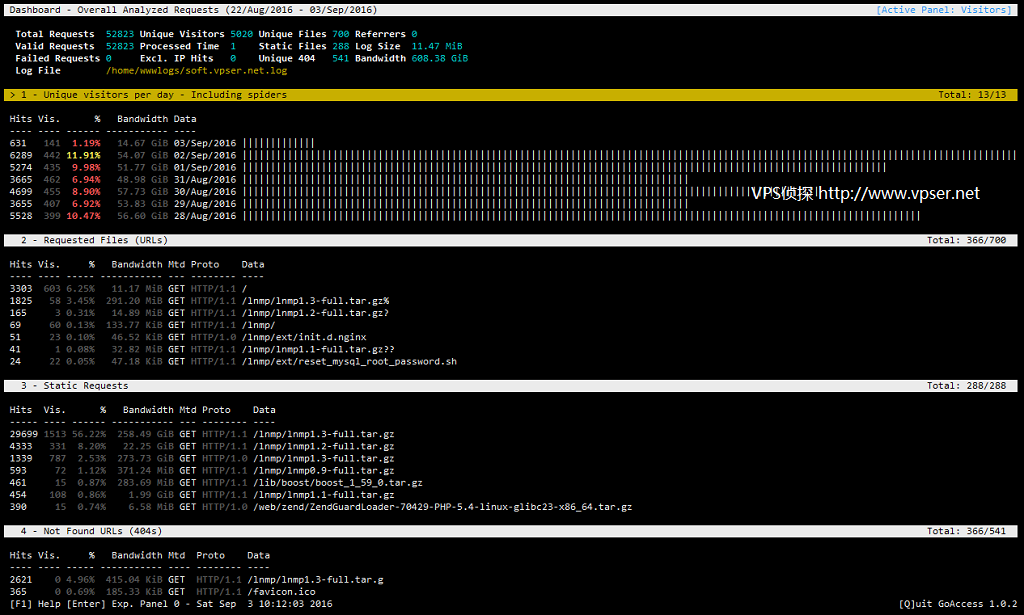
Task: Click the Unique 404 value 541
Action: 341,58
